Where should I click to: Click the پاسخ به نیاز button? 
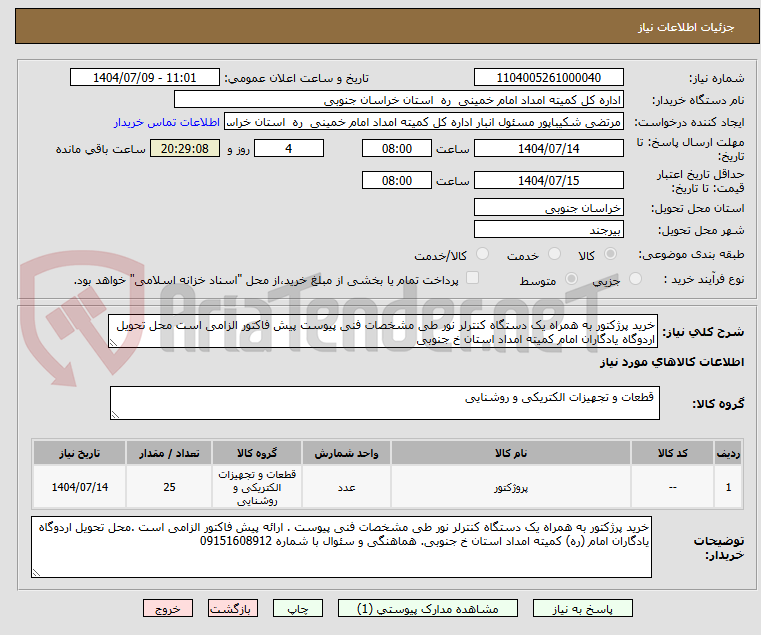[x=582, y=608]
